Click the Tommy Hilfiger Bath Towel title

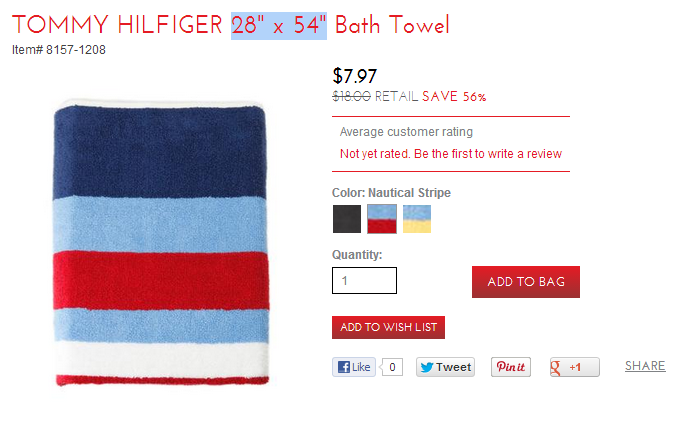(231, 25)
